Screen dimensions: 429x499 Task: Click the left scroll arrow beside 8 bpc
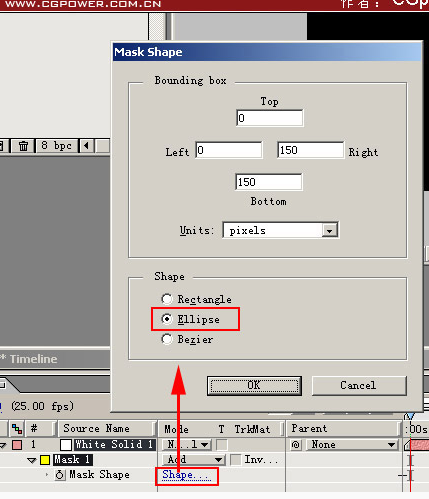87,146
